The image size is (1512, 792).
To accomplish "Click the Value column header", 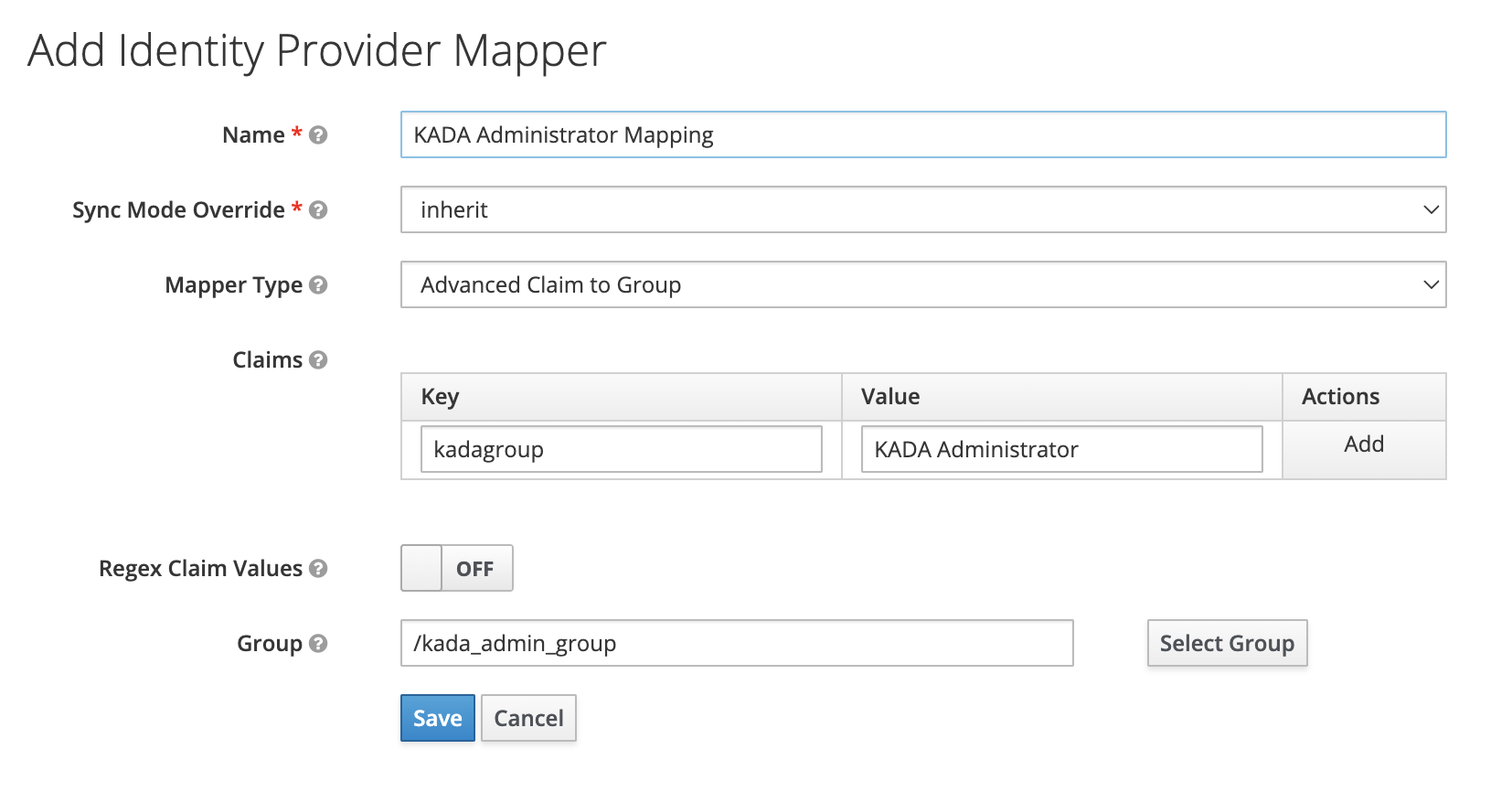I will point(889,397).
